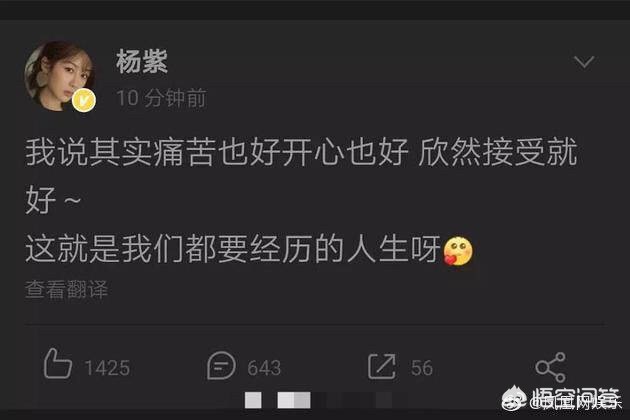Select the post line 这就是我们都要经历的人生呀
630x420 pixels.
tap(233, 250)
